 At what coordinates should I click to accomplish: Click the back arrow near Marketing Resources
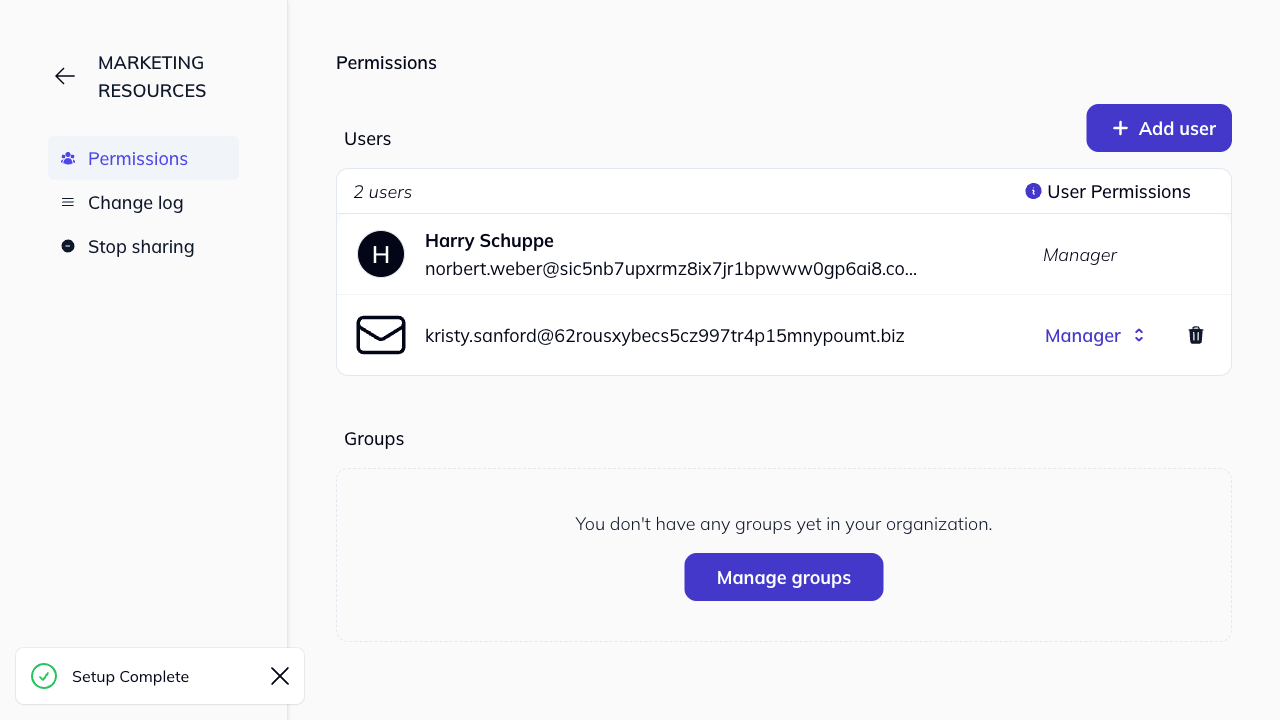64,76
